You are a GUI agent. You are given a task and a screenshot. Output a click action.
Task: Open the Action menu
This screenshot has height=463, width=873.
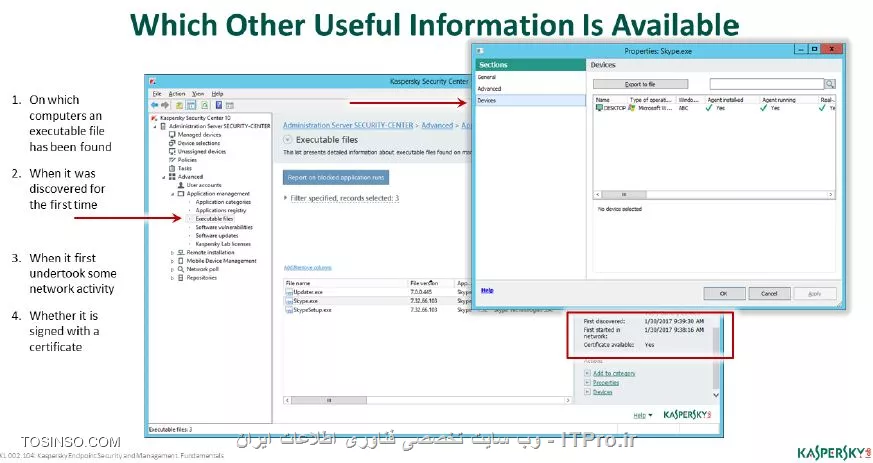point(176,94)
